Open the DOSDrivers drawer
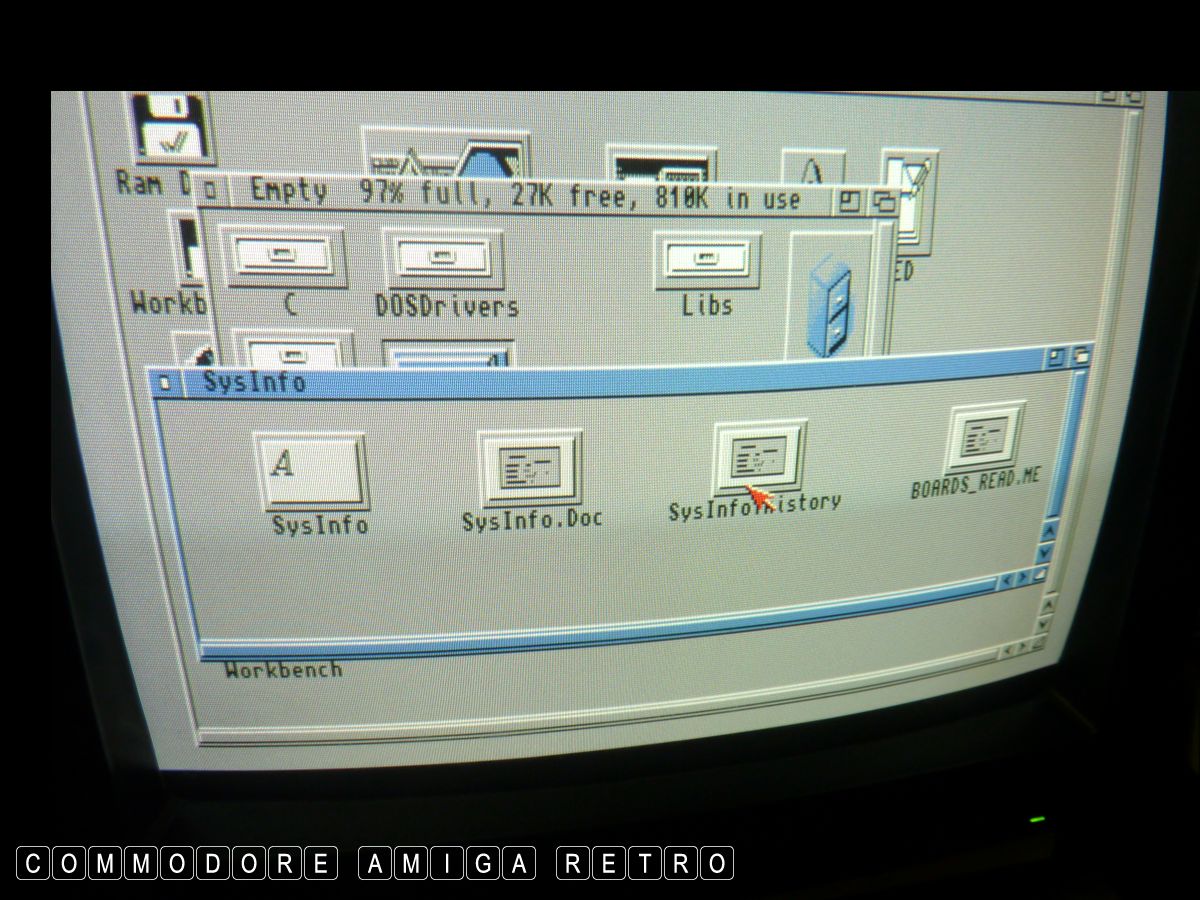This screenshot has width=1200, height=900. (443, 258)
